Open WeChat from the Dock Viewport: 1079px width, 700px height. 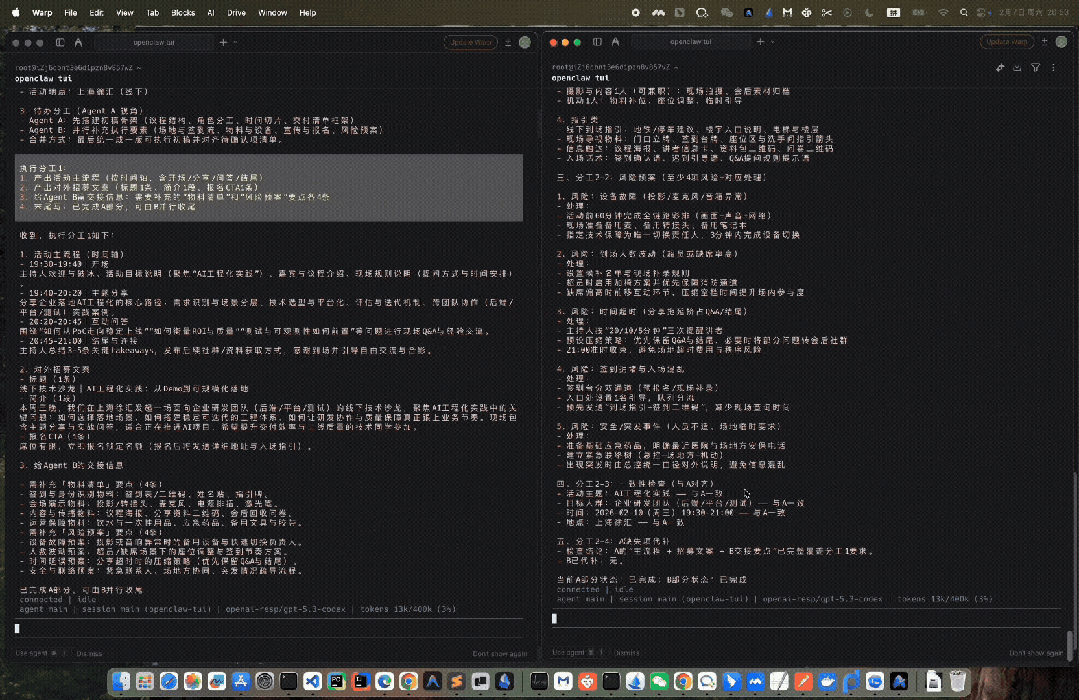coord(659,681)
